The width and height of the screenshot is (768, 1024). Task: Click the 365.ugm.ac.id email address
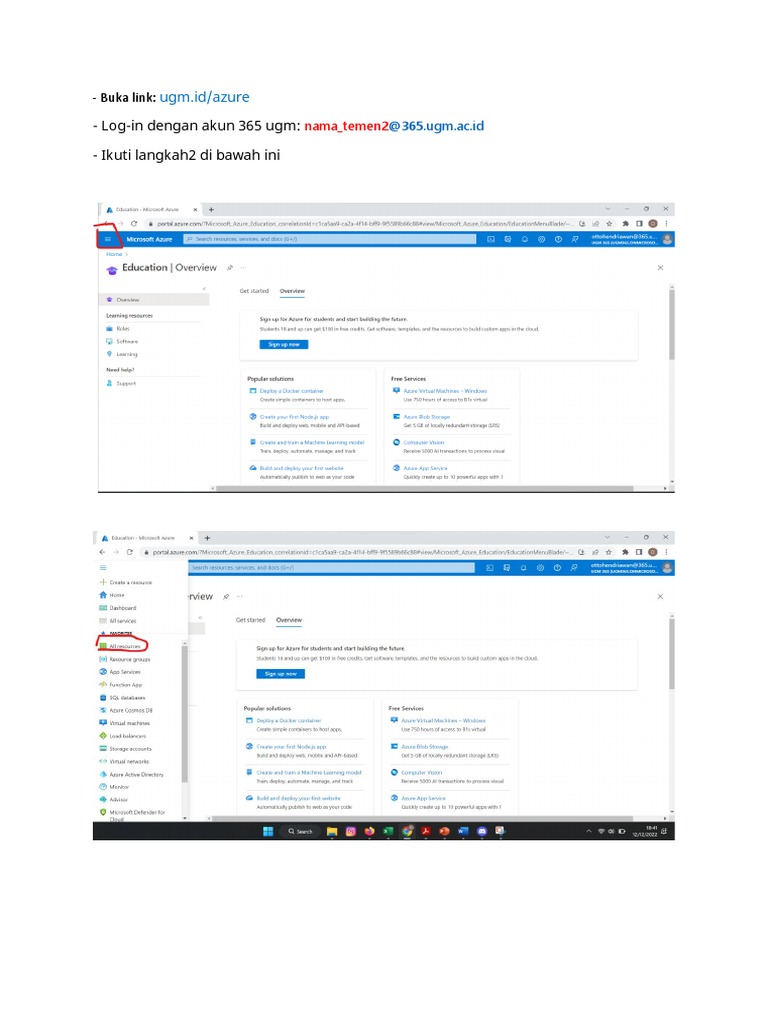[394, 126]
